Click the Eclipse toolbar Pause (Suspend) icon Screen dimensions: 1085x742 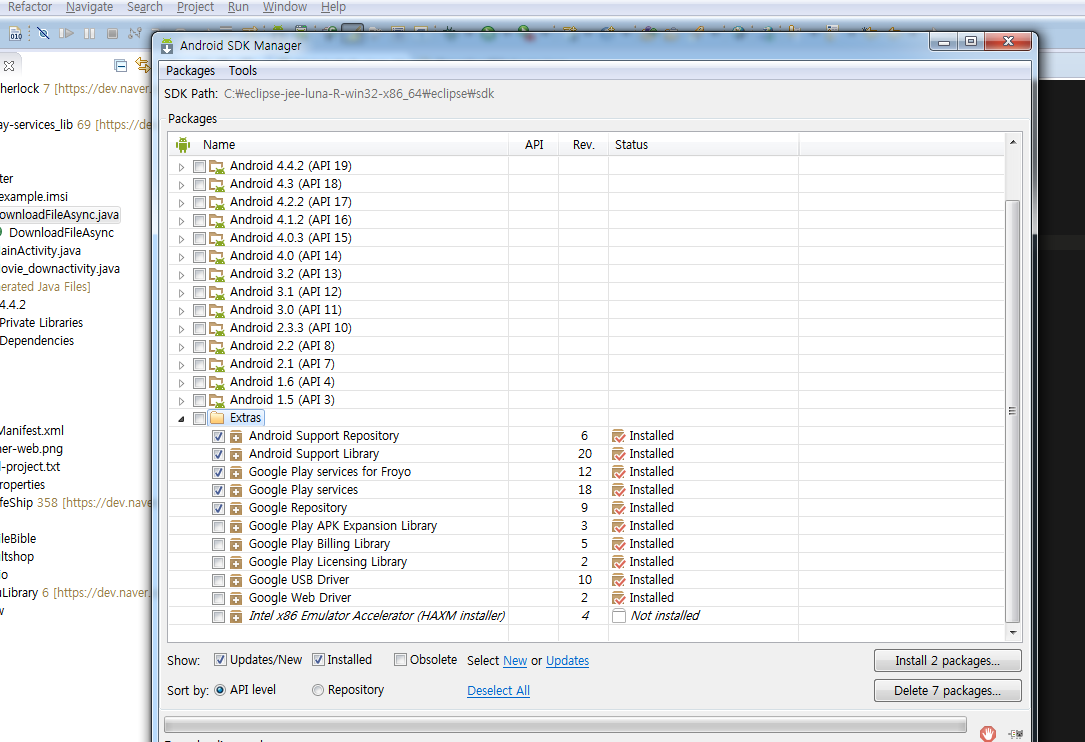coord(89,33)
